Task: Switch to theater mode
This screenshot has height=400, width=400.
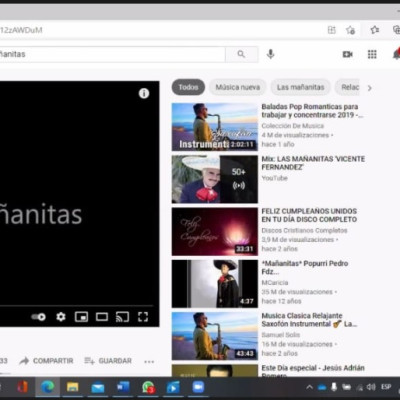Action: pyautogui.click(x=102, y=317)
